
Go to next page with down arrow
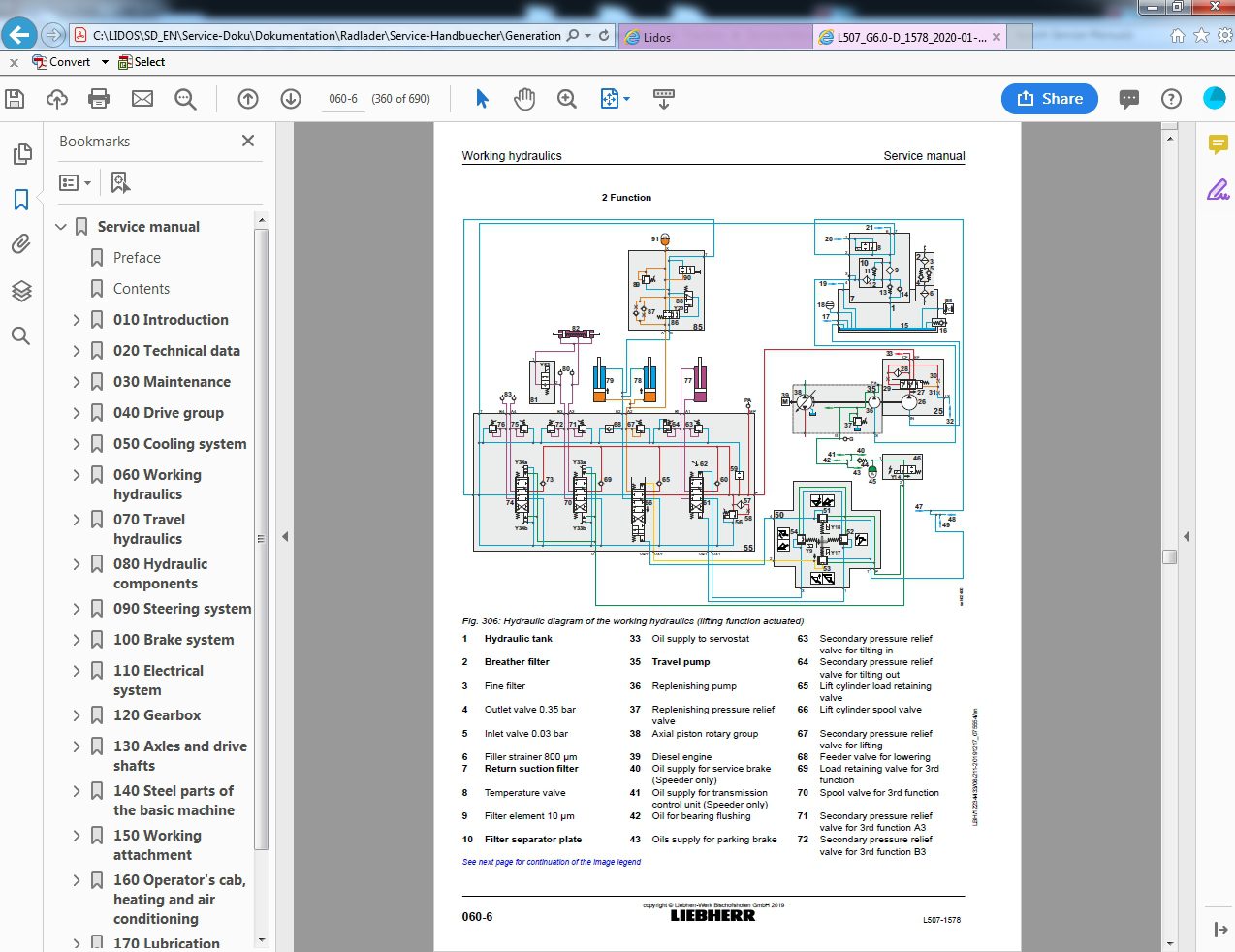(291, 99)
